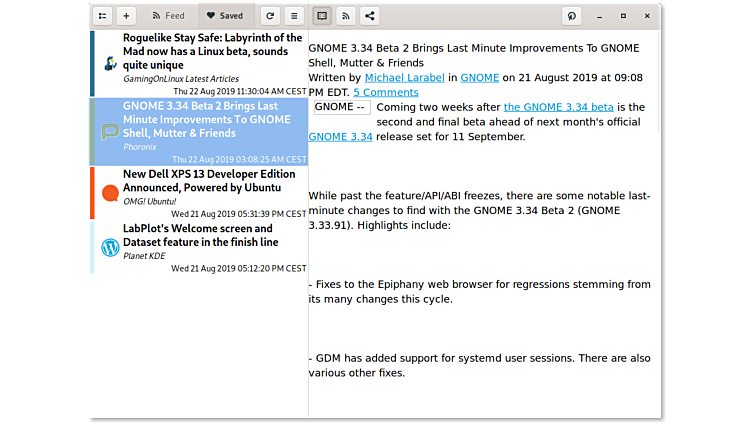Click the Planet KDE WordPress icon
Image resolution: width=752 pixels, height=423 pixels.
point(110,247)
